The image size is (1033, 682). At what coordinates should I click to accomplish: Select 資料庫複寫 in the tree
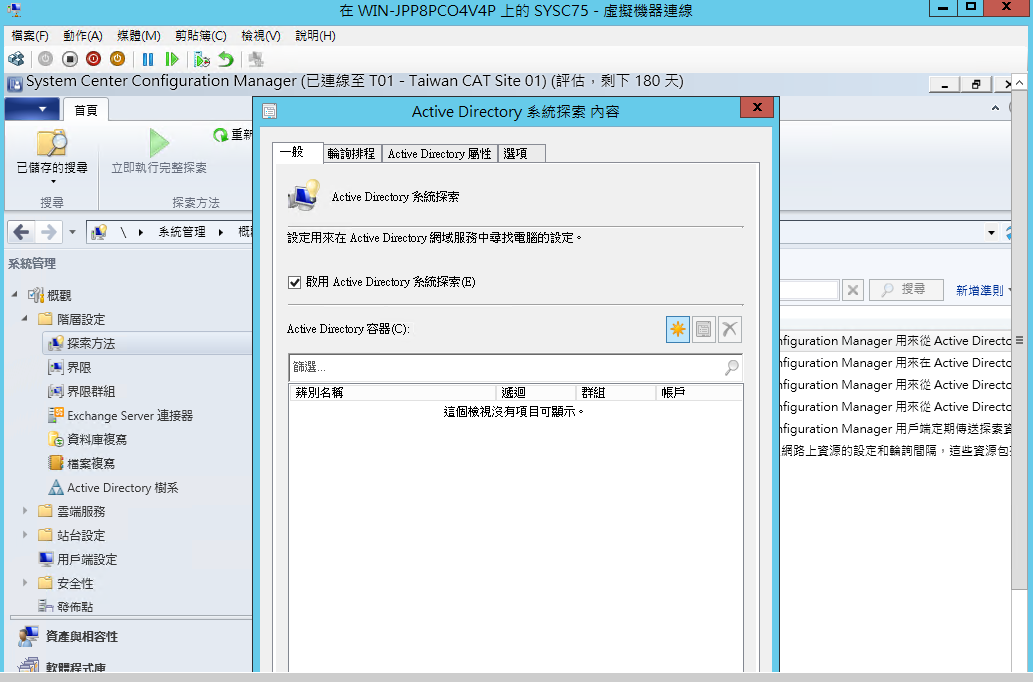click(97, 440)
